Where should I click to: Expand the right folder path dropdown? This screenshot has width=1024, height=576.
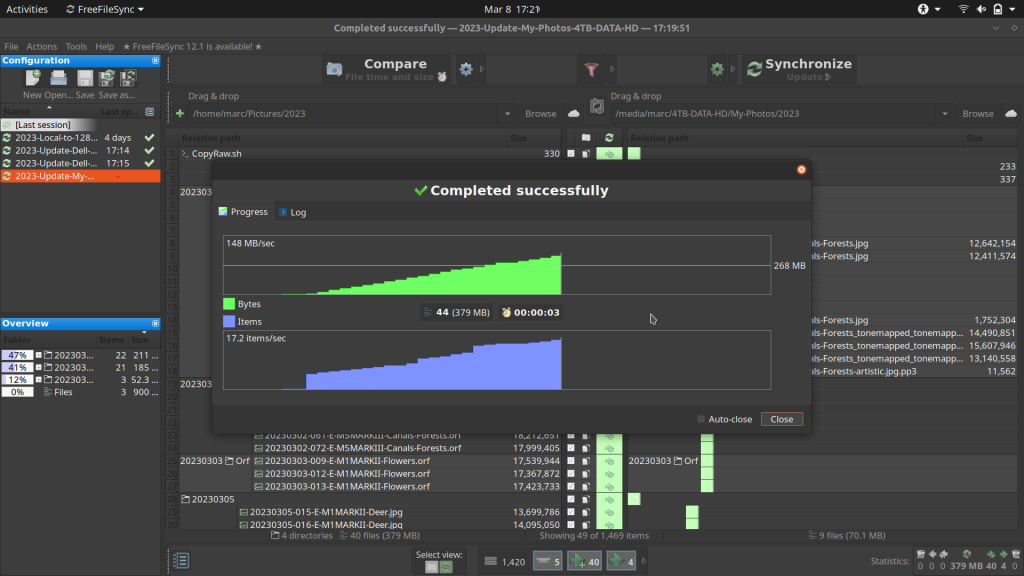[947, 114]
